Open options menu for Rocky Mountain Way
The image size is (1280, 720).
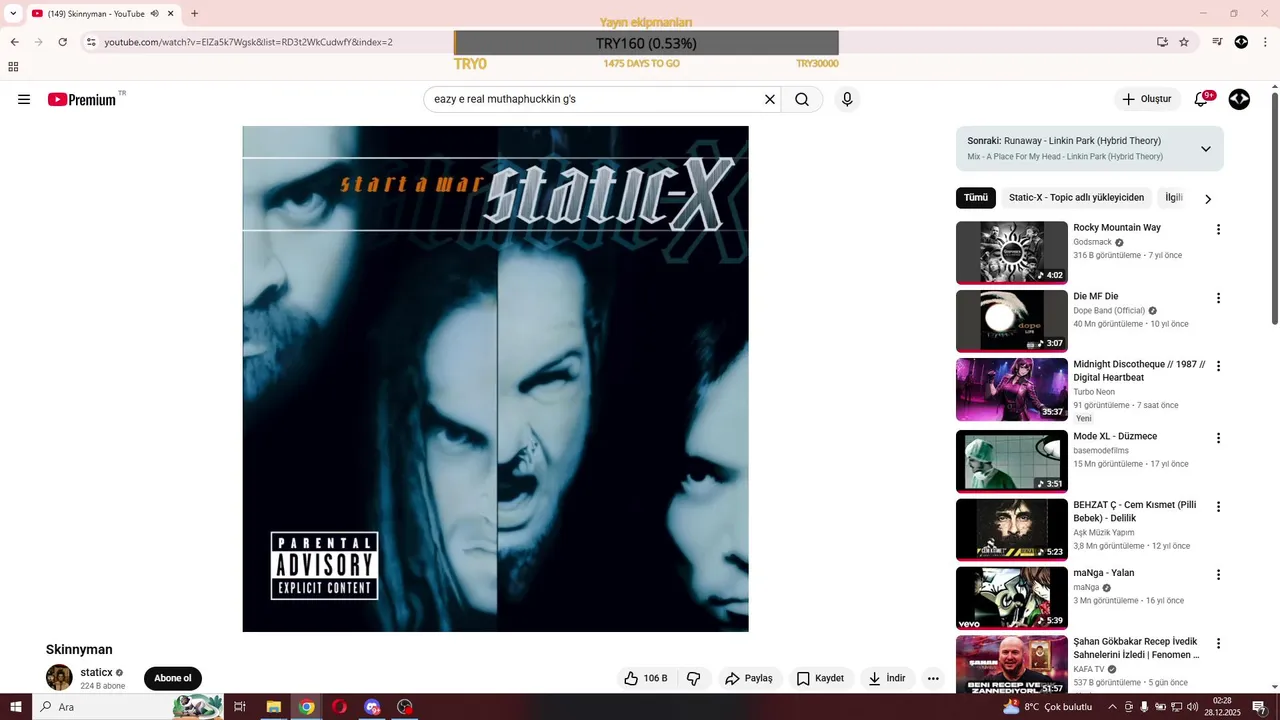click(1218, 229)
